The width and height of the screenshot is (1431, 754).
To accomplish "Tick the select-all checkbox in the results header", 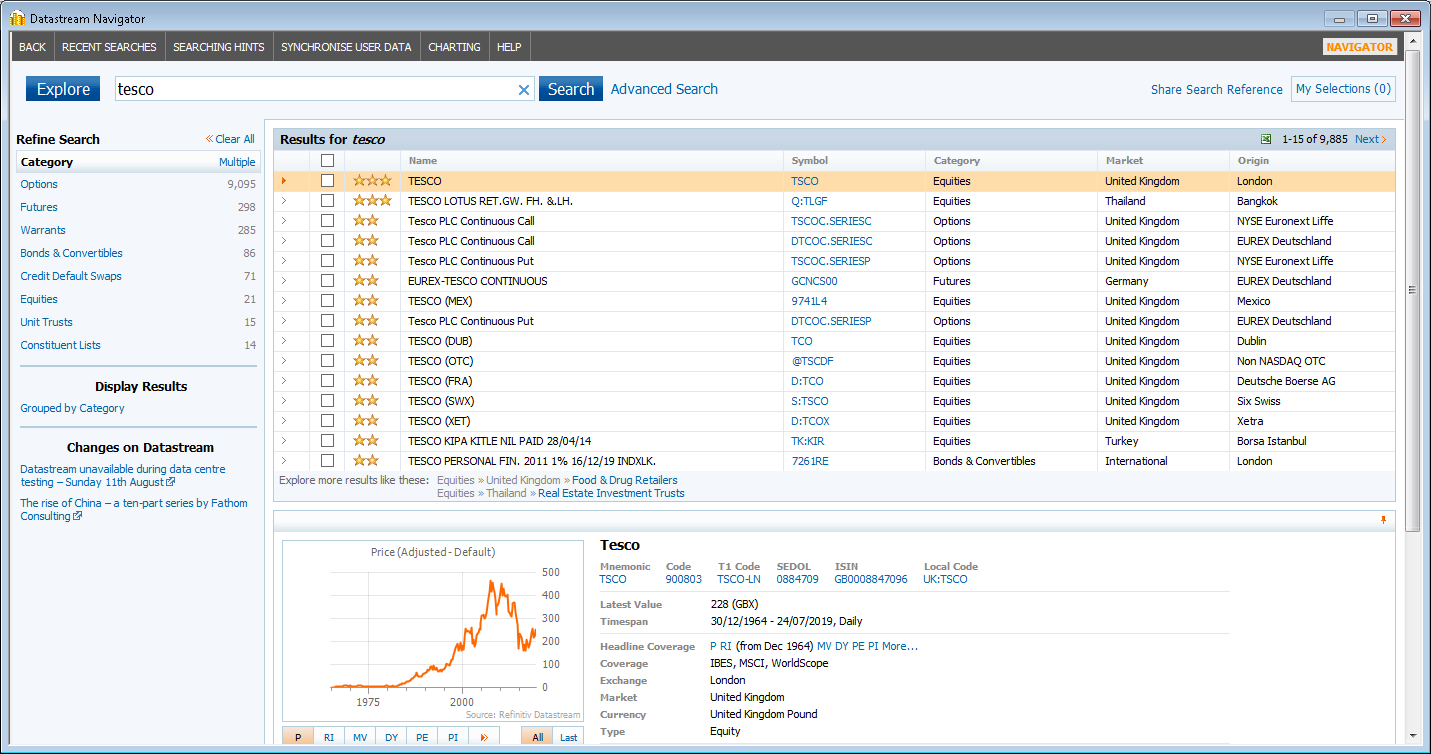I will pos(327,160).
